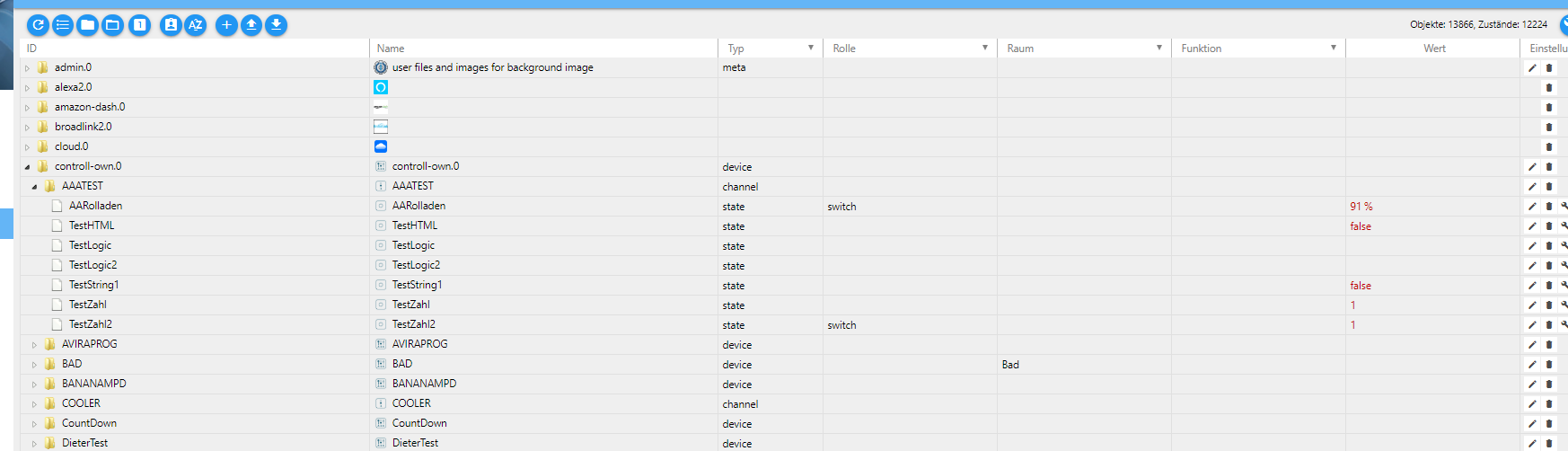This screenshot has width=1568, height=451.
Task: Expand the AVIRAPROG device node
Action: point(34,345)
